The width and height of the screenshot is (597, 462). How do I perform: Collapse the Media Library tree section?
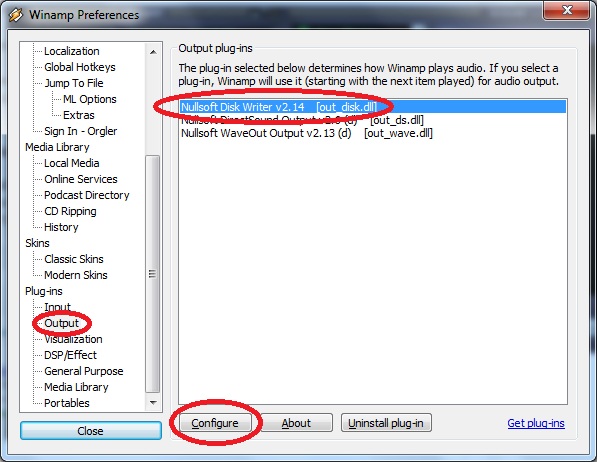[x=57, y=147]
